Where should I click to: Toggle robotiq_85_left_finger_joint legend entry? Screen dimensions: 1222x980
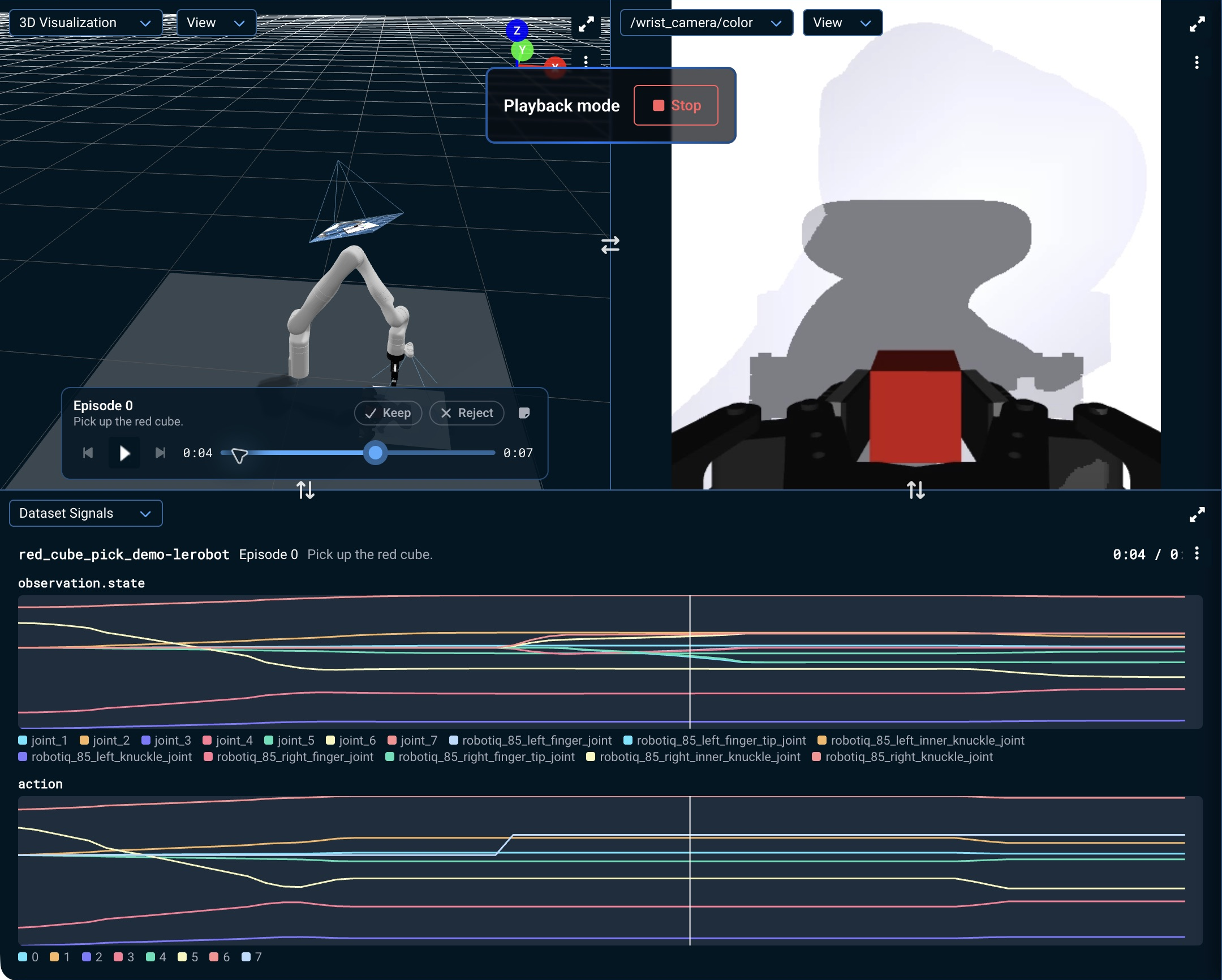coord(531,740)
